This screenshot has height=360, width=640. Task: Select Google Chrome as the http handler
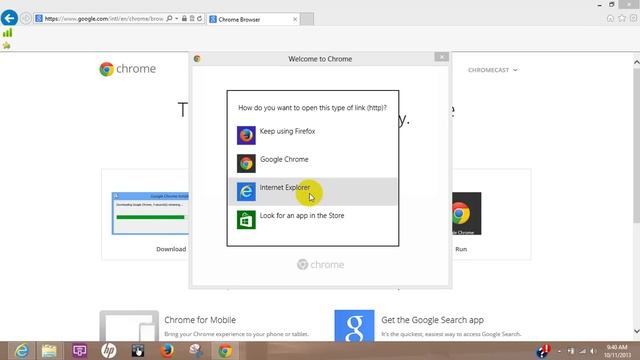click(x=313, y=163)
